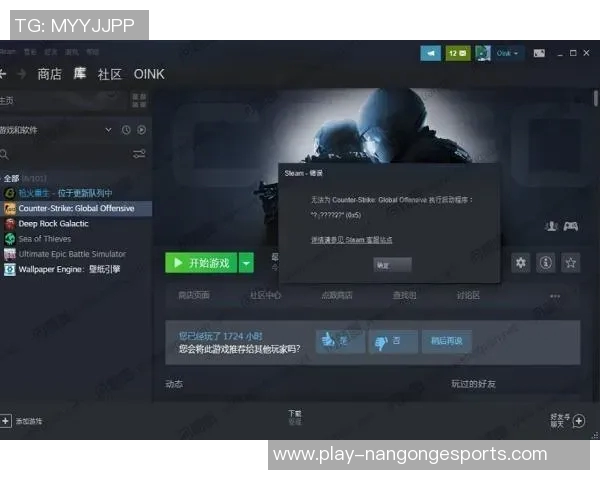
Task: Open the Oink account dropdown
Action: (x=507, y=53)
